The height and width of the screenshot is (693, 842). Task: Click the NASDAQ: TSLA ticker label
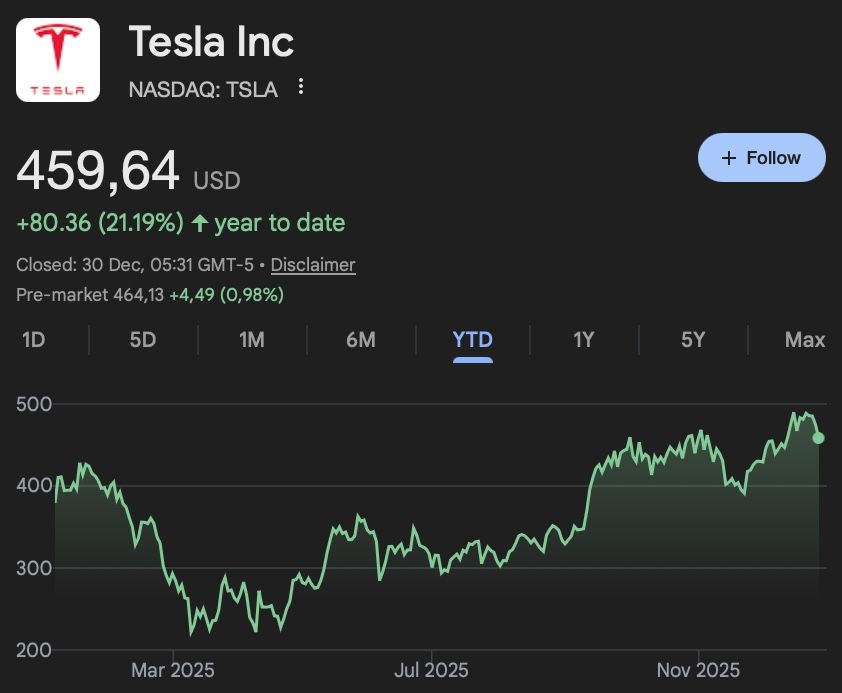202,89
